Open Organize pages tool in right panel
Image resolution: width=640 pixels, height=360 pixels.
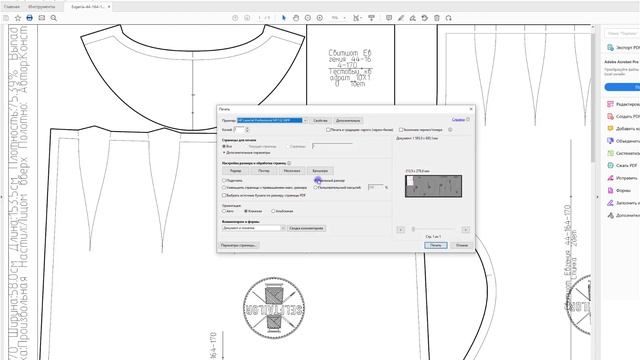point(623,153)
